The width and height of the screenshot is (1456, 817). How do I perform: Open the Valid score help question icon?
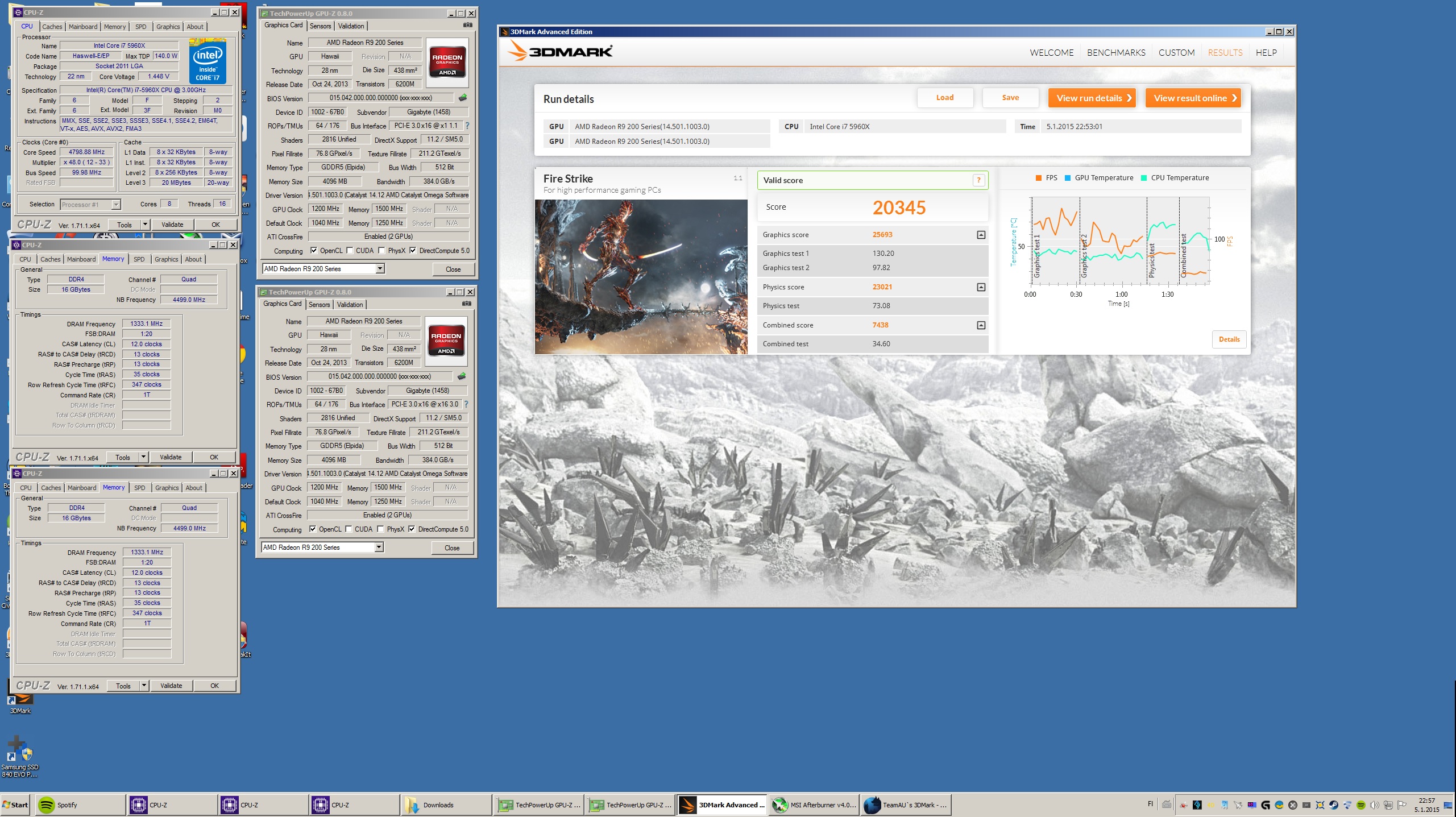(978, 180)
